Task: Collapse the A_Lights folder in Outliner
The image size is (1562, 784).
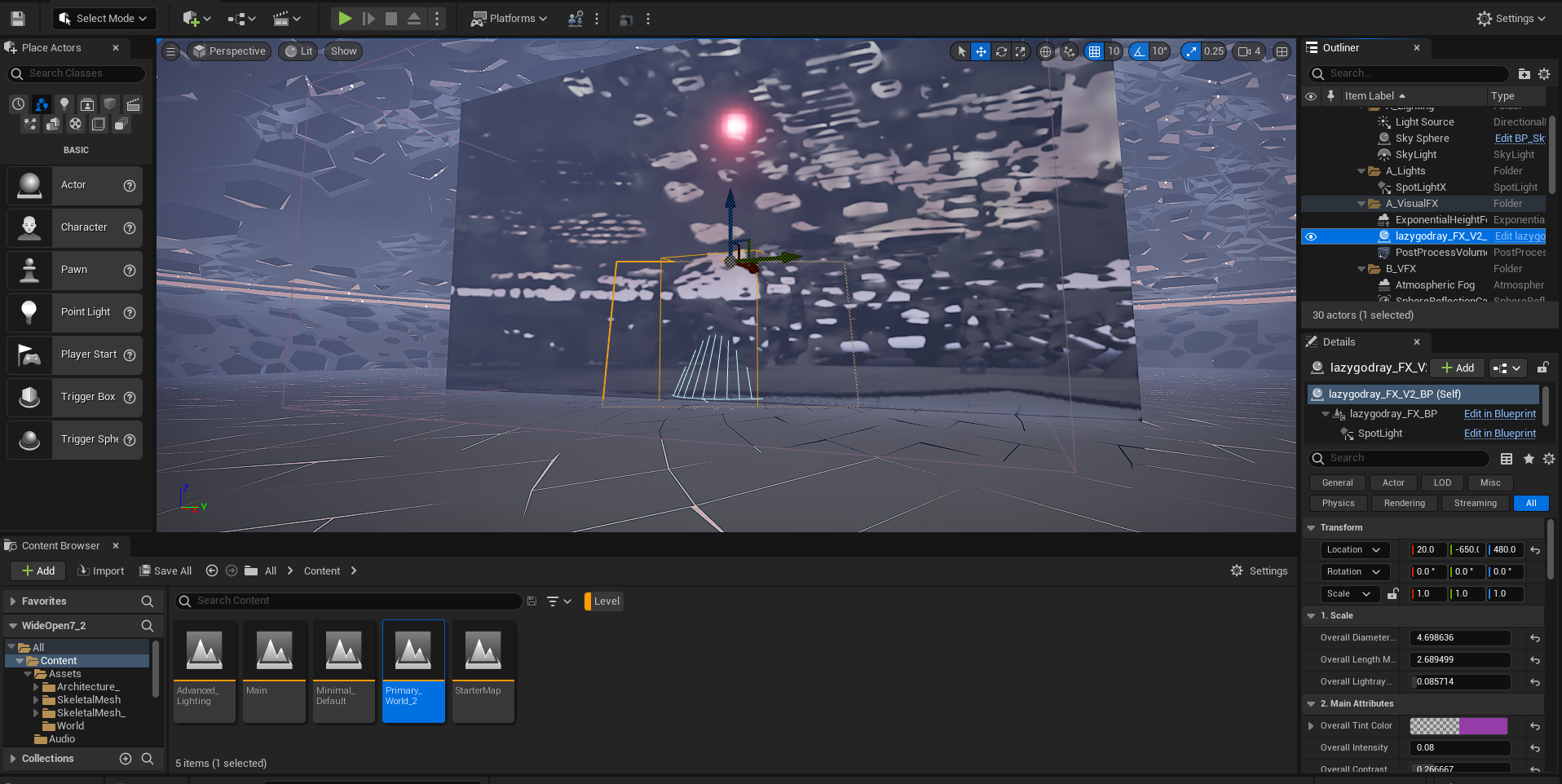Action: pyautogui.click(x=1361, y=171)
